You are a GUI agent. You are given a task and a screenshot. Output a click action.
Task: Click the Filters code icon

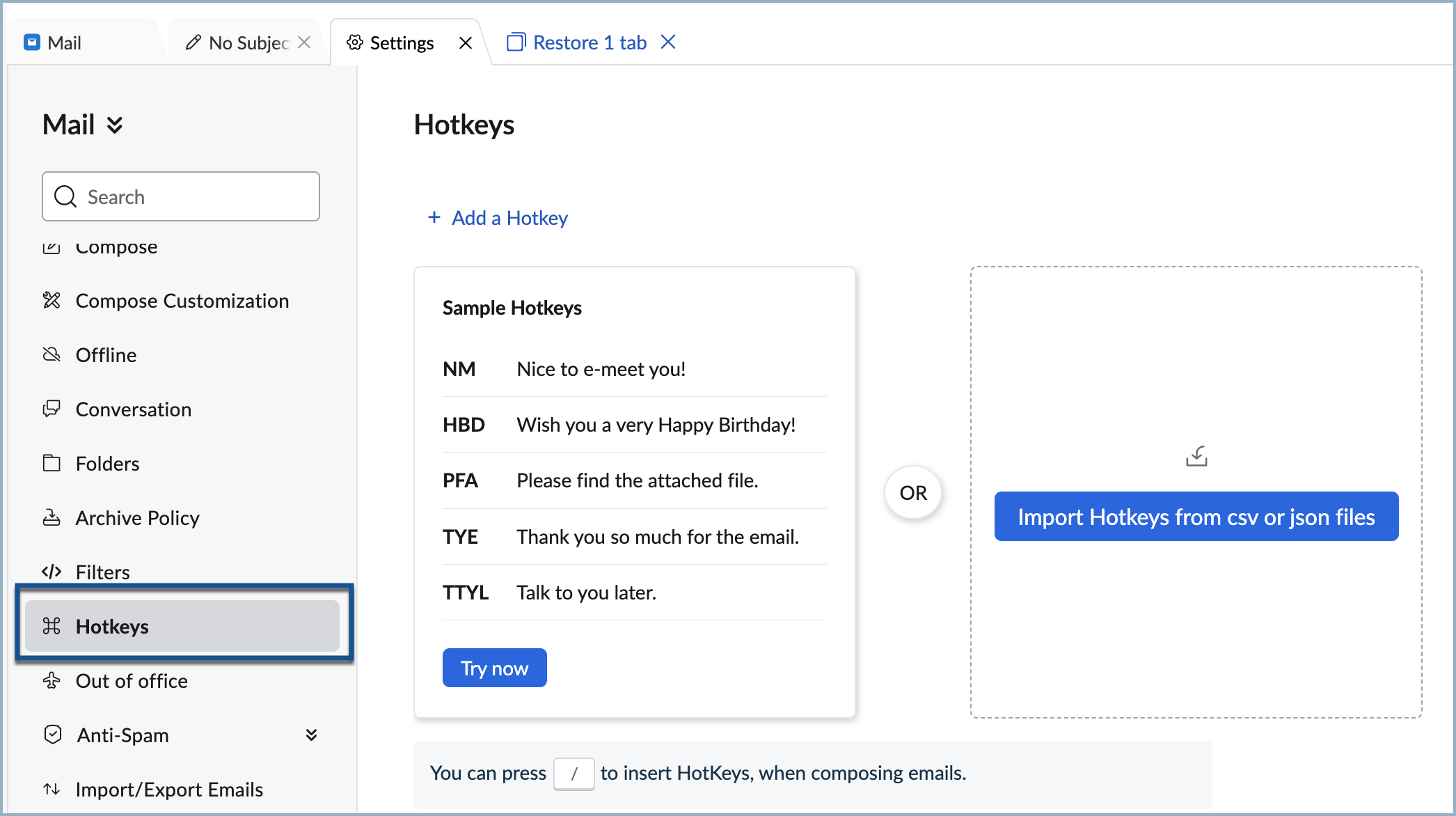pyautogui.click(x=52, y=572)
